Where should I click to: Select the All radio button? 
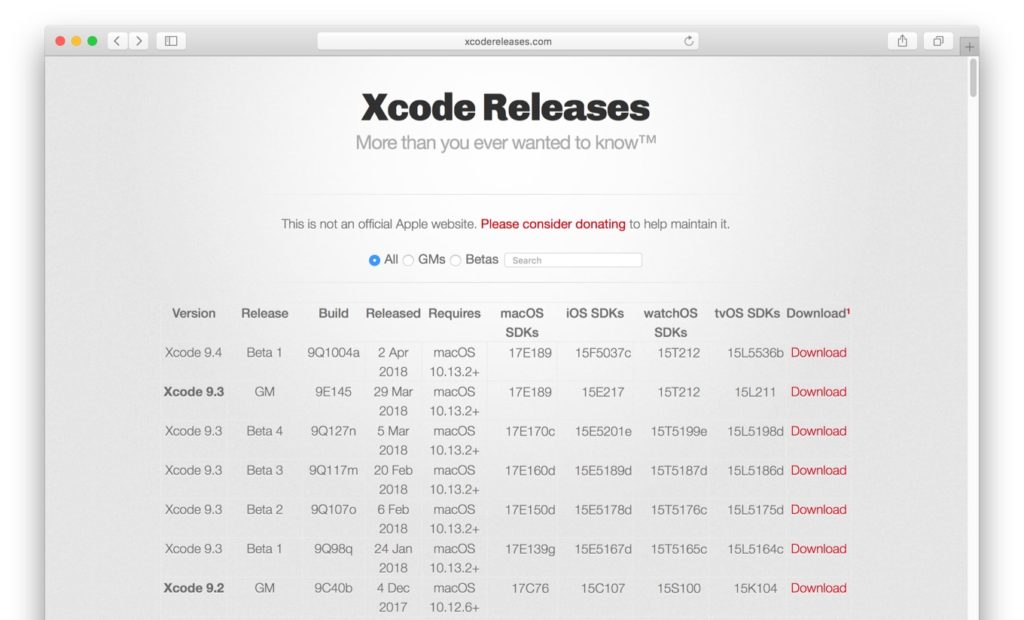[x=374, y=260]
